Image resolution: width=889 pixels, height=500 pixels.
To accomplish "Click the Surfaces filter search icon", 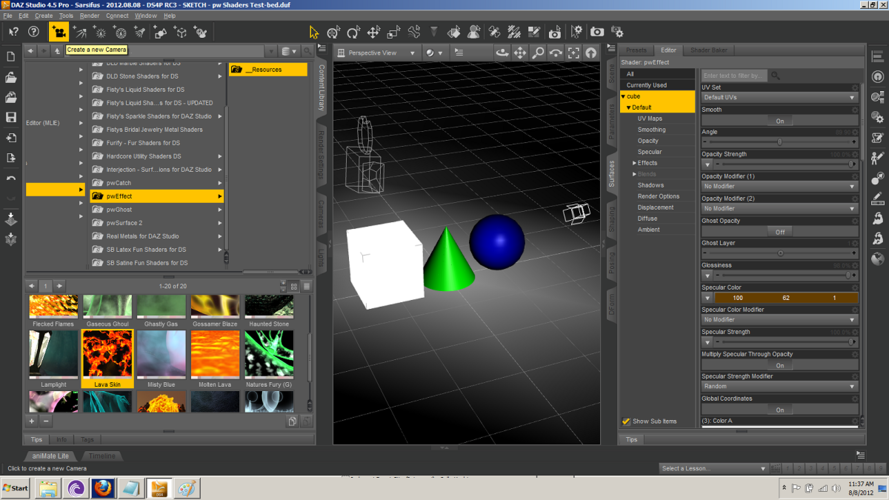I will 775,75.
